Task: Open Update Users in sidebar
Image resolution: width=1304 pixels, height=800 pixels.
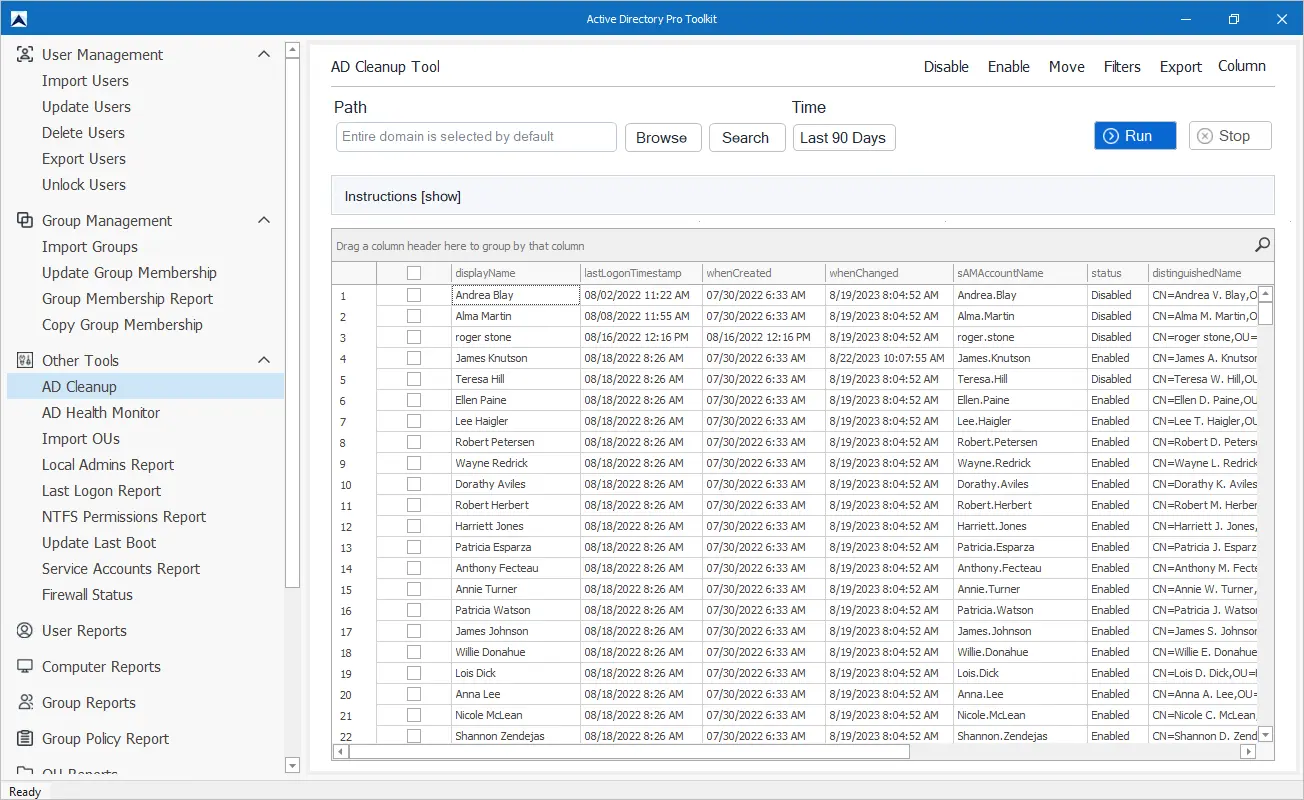Action: point(86,107)
